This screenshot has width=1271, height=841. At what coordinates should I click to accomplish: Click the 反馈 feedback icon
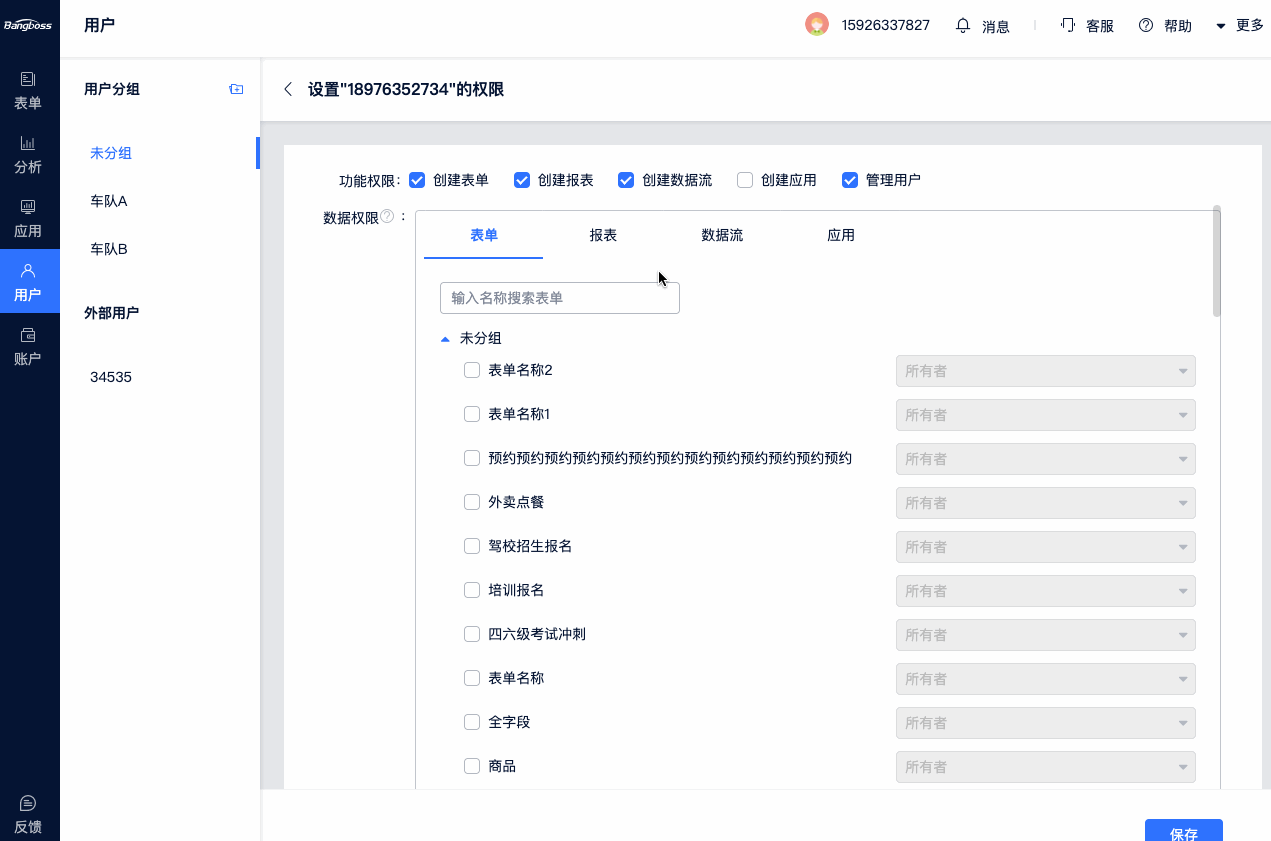(28, 804)
